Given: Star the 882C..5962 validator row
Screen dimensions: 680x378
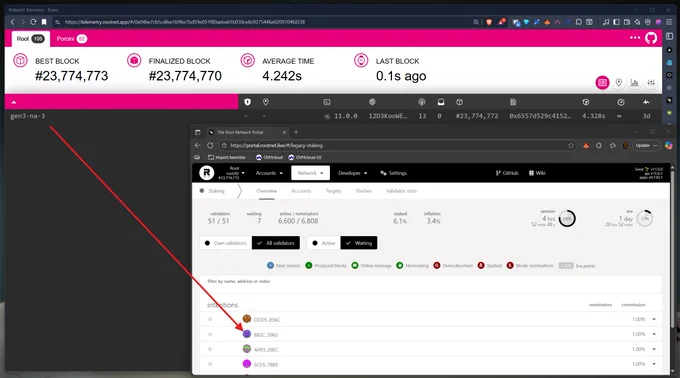Looking at the screenshot, I should [x=210, y=334].
